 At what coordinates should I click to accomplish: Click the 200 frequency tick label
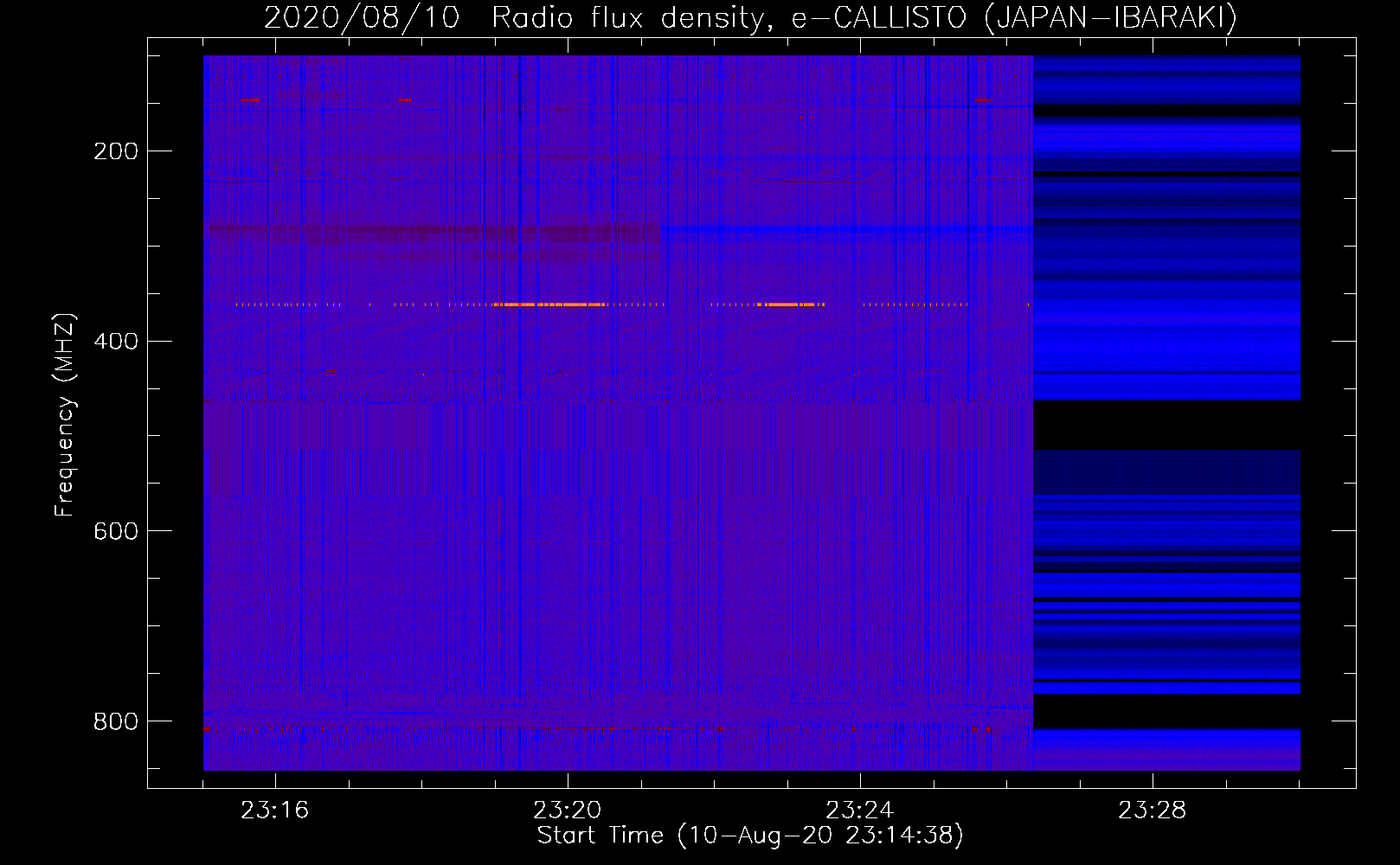[116, 151]
